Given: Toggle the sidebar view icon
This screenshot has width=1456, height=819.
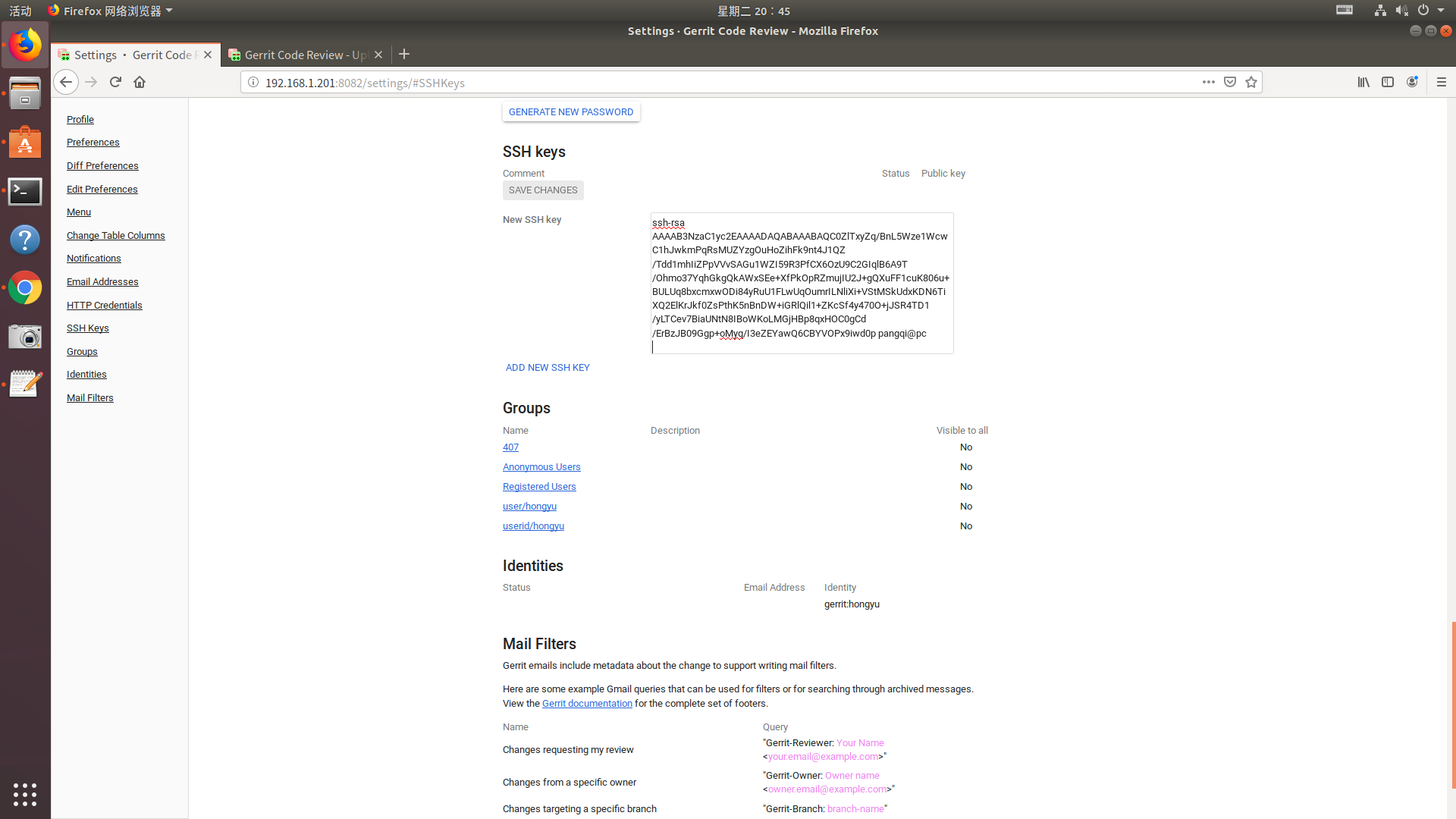Looking at the screenshot, I should pyautogui.click(x=1388, y=82).
